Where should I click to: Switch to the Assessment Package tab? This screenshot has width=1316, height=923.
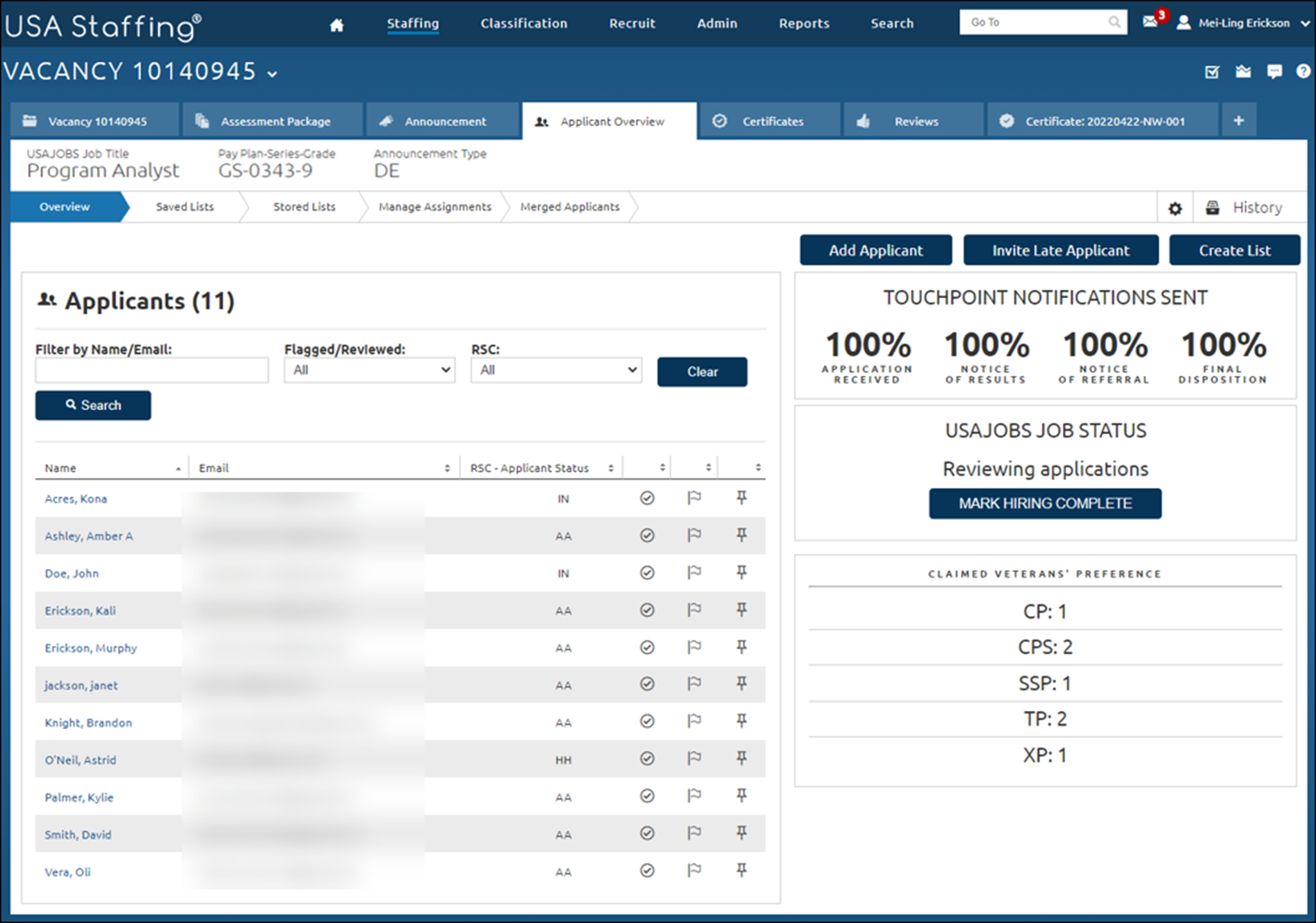pyautogui.click(x=273, y=121)
